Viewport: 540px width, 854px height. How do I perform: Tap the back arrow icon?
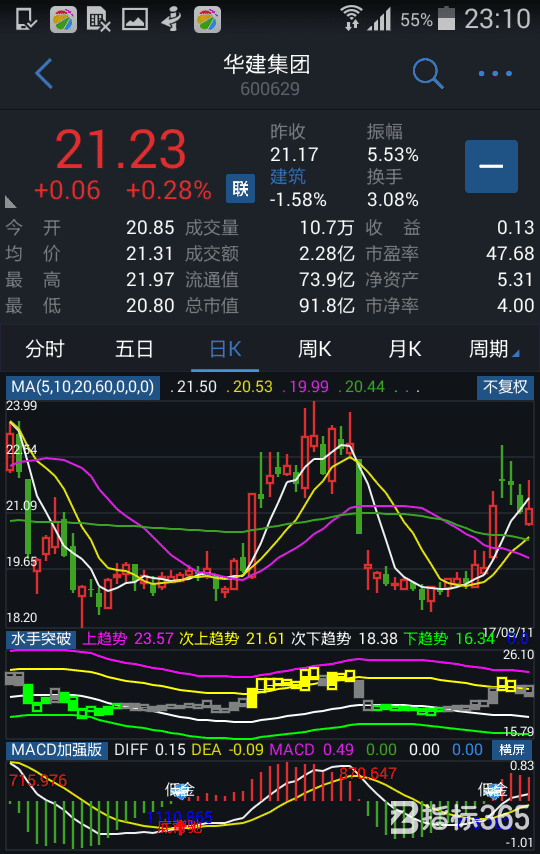[44, 73]
